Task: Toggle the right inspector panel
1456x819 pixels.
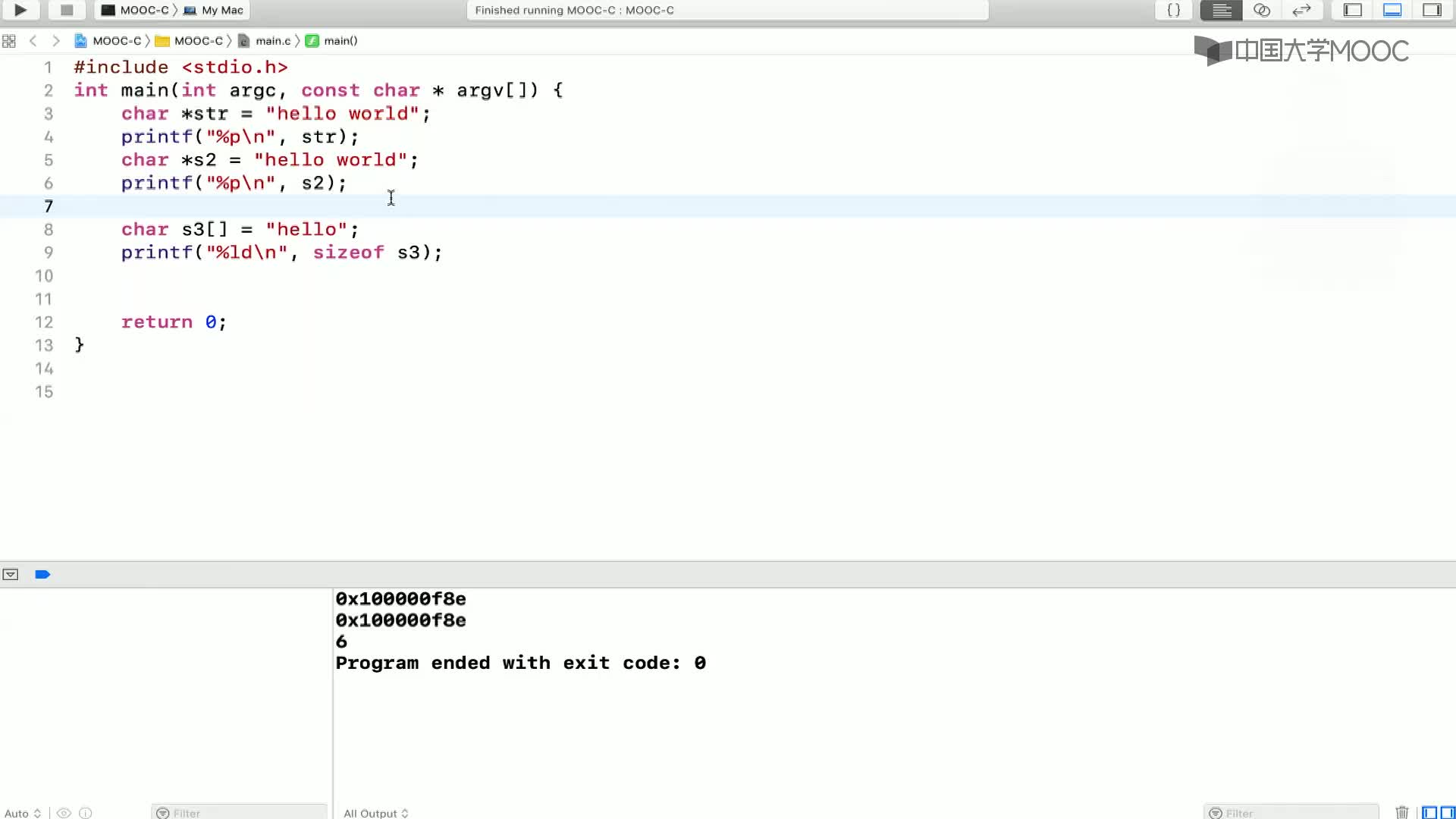Action: pos(1432,10)
